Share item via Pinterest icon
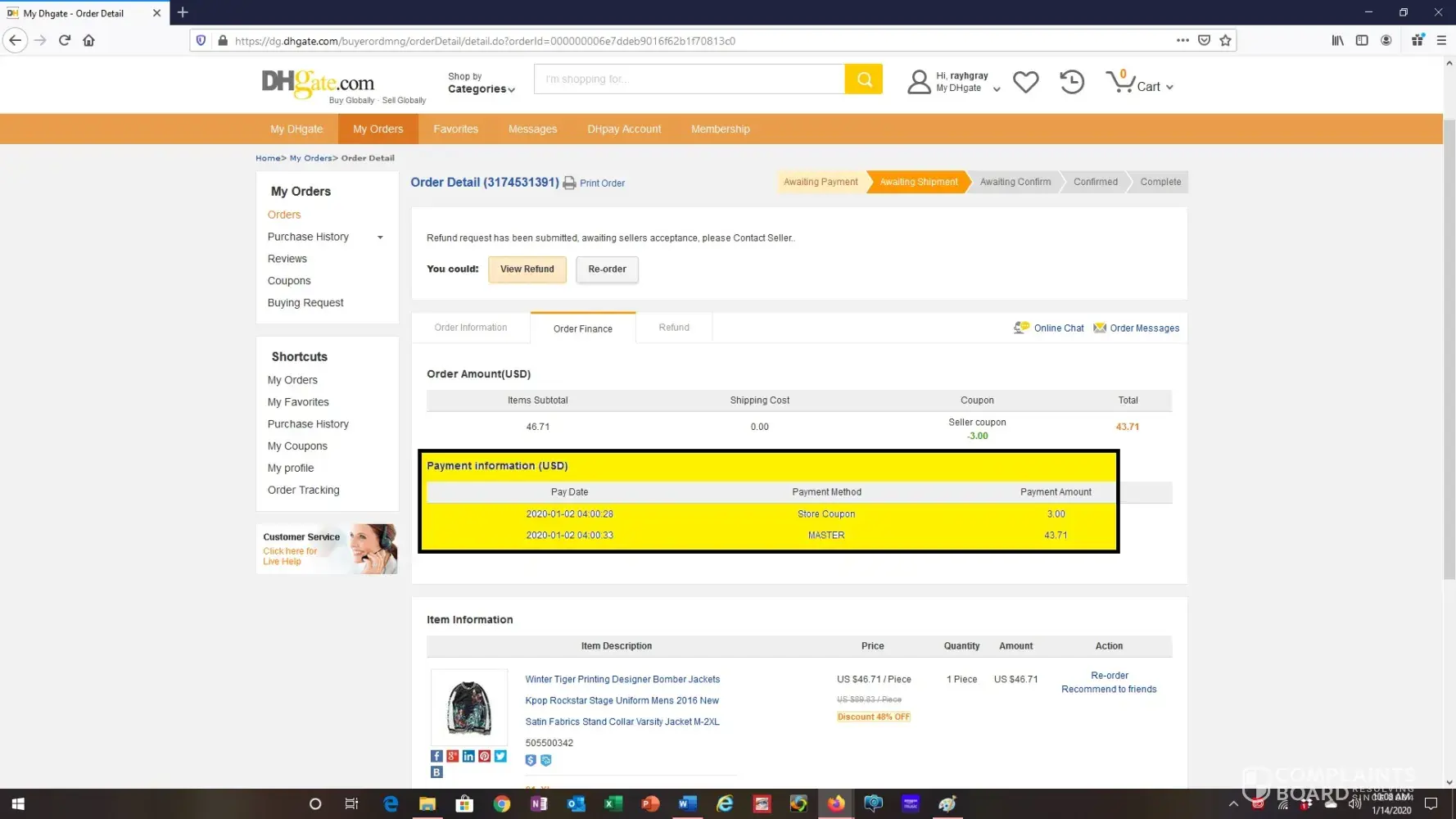The height and width of the screenshot is (819, 1456). click(485, 756)
